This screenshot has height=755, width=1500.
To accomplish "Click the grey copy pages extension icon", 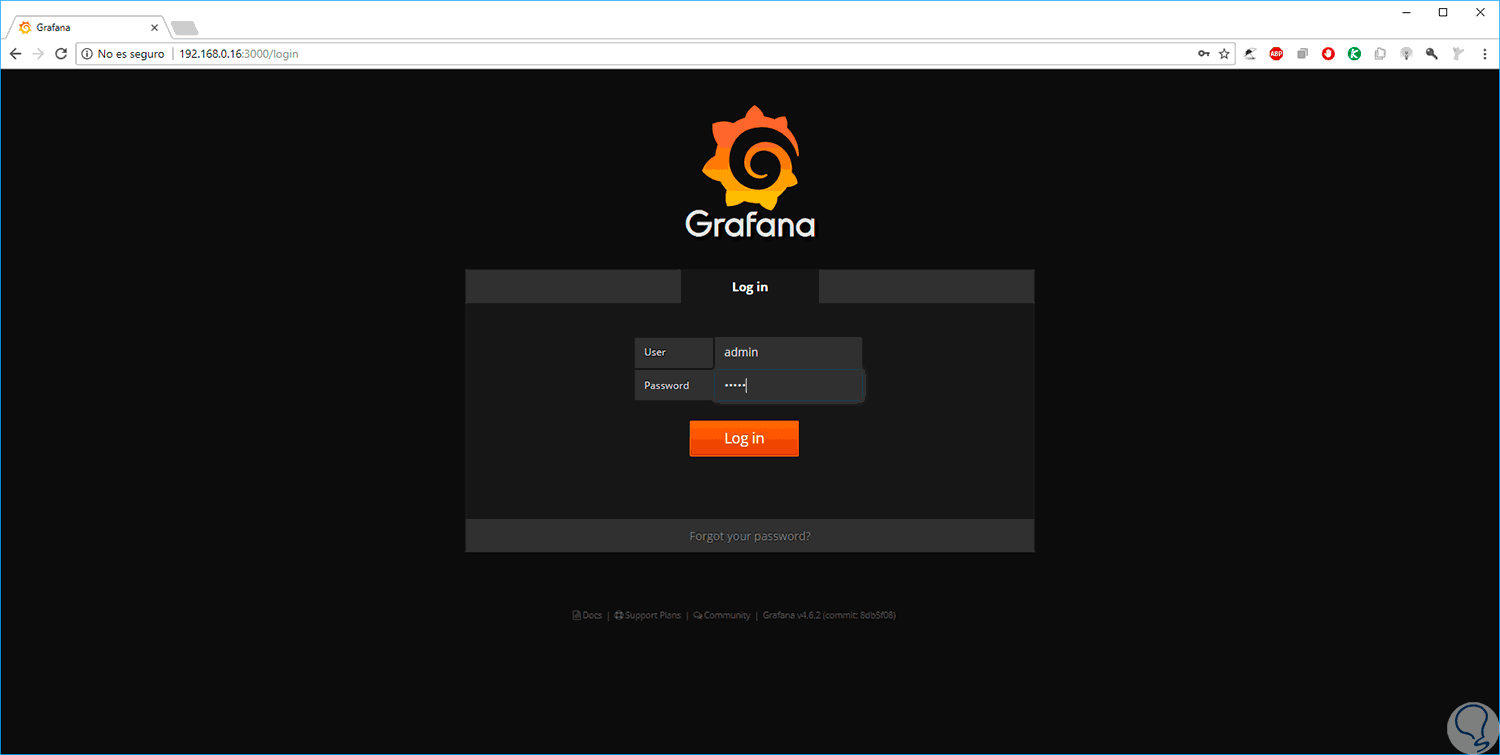I will [x=1380, y=54].
